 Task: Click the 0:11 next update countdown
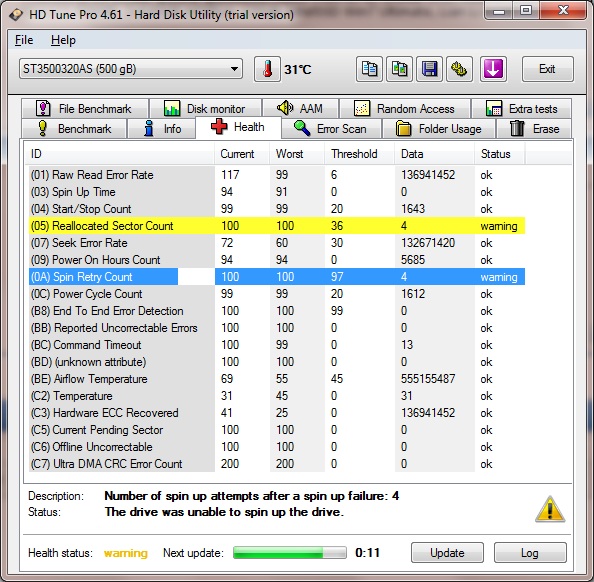pos(367,552)
